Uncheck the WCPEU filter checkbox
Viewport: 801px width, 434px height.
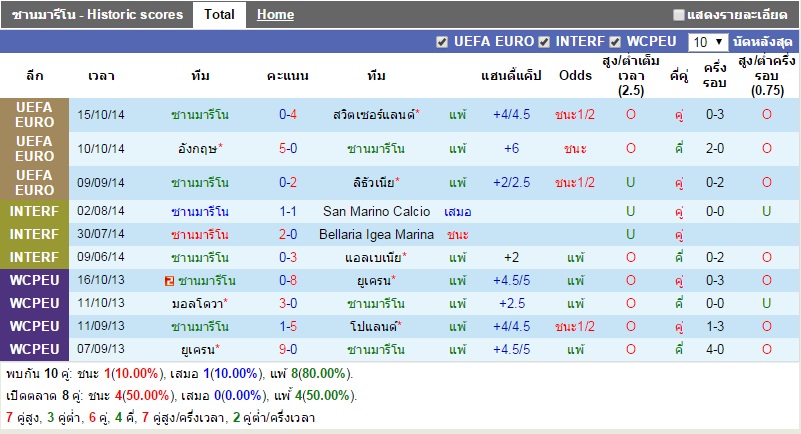[615, 42]
